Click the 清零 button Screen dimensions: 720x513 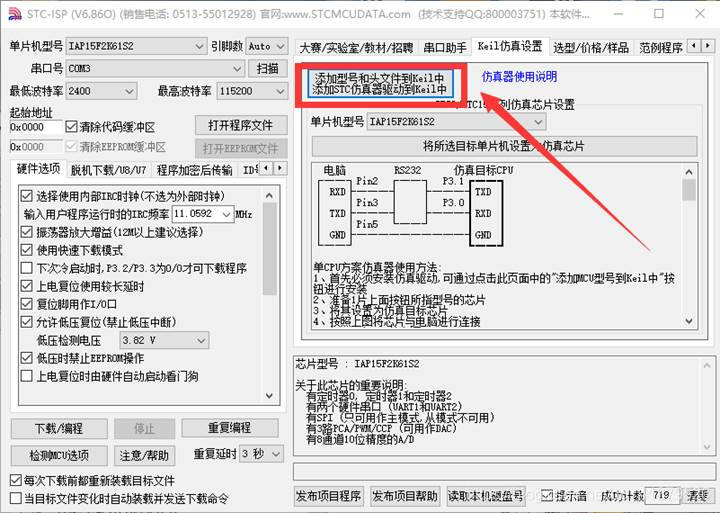pyautogui.click(x=697, y=496)
